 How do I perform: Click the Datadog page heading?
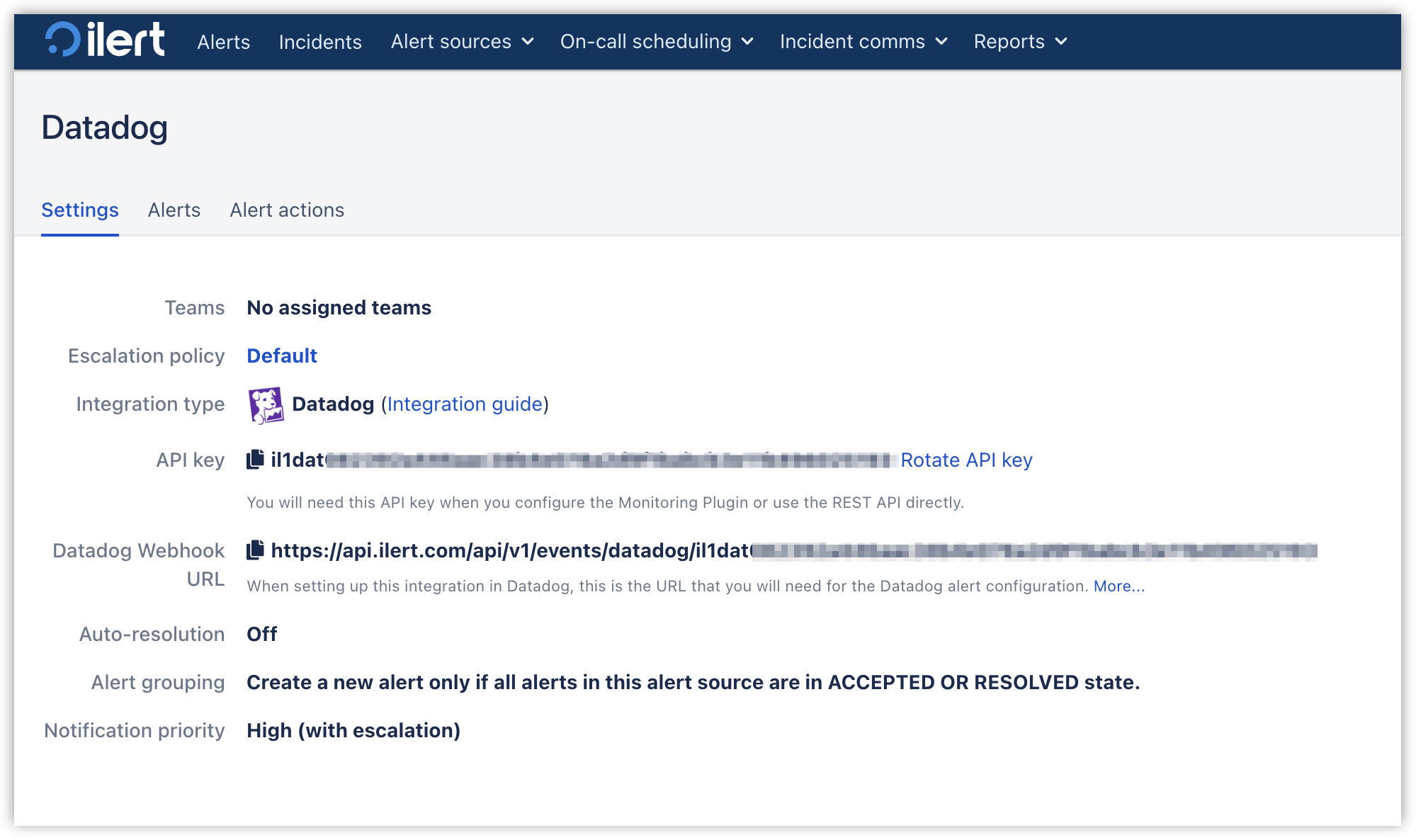105,128
